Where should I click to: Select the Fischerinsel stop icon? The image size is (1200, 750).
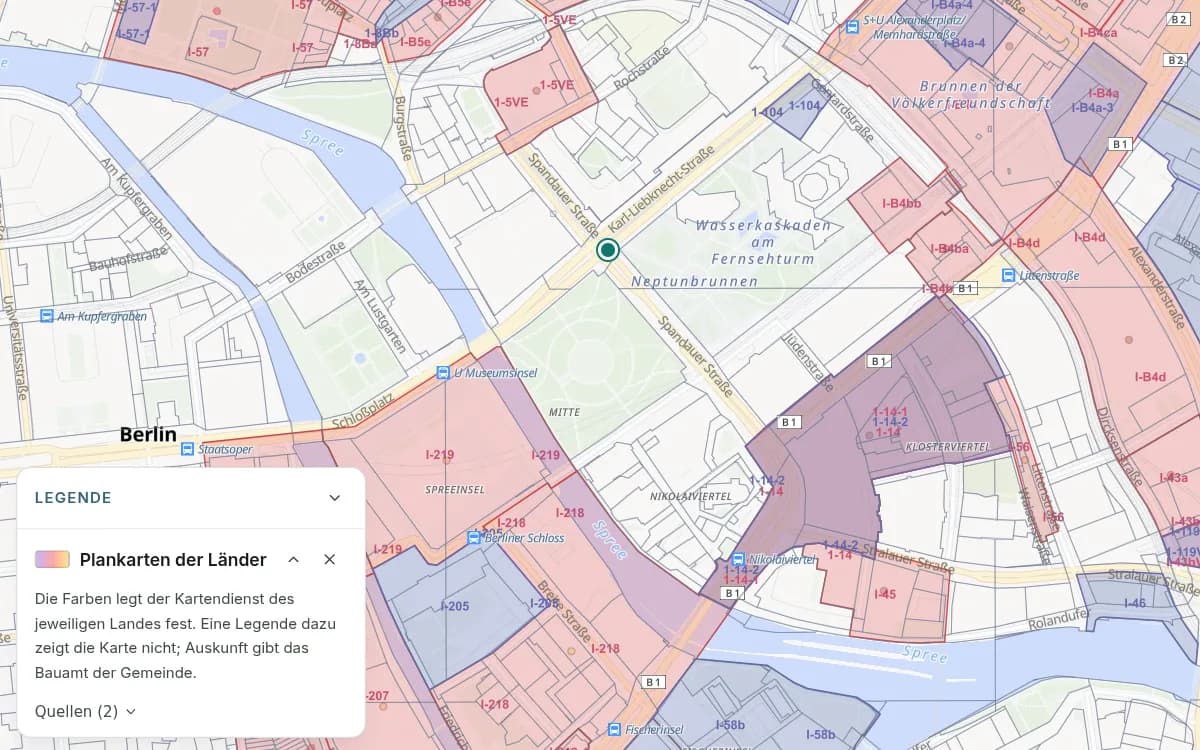pyautogui.click(x=614, y=730)
